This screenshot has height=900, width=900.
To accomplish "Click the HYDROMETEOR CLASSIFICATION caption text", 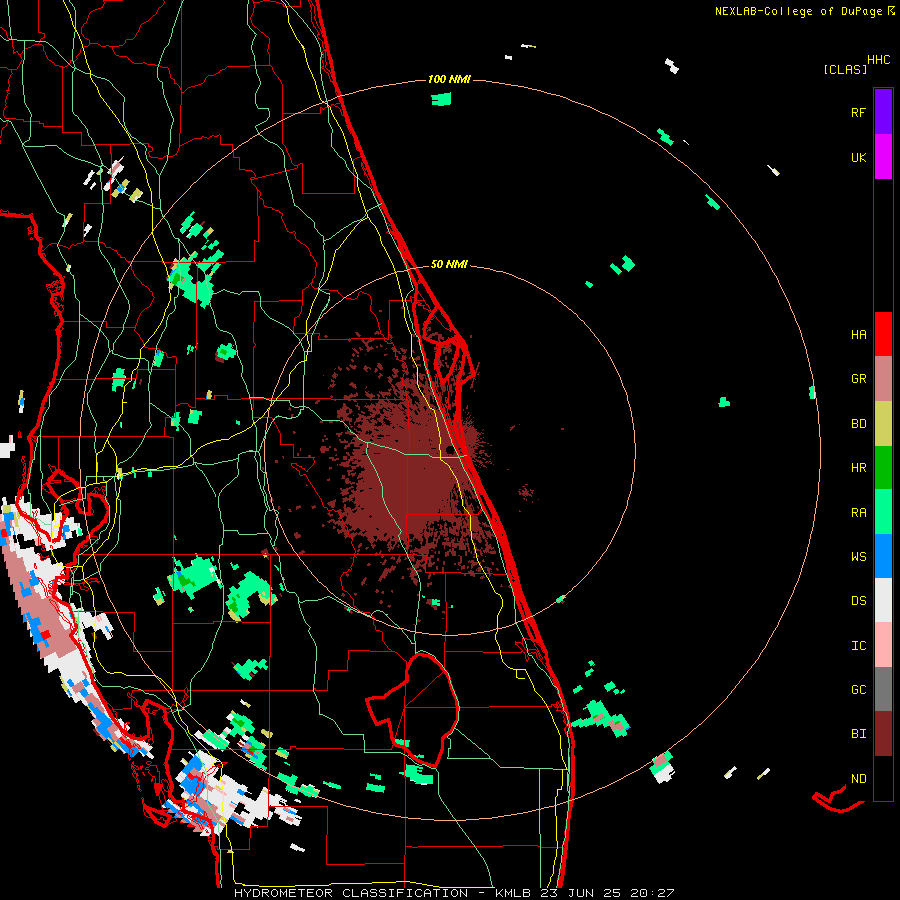I will [351, 893].
